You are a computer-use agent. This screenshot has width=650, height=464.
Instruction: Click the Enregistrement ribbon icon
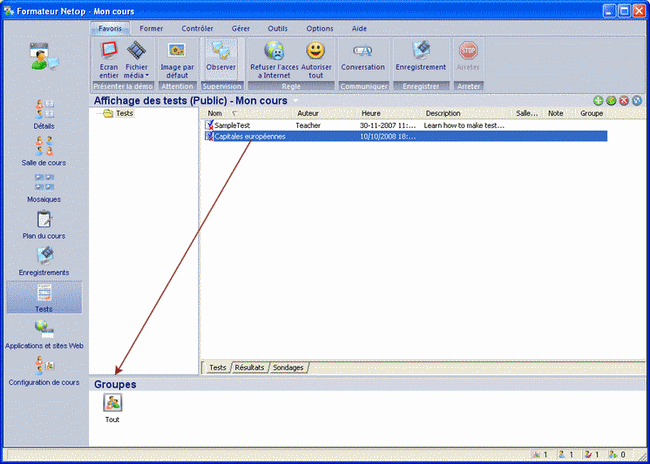(421, 51)
